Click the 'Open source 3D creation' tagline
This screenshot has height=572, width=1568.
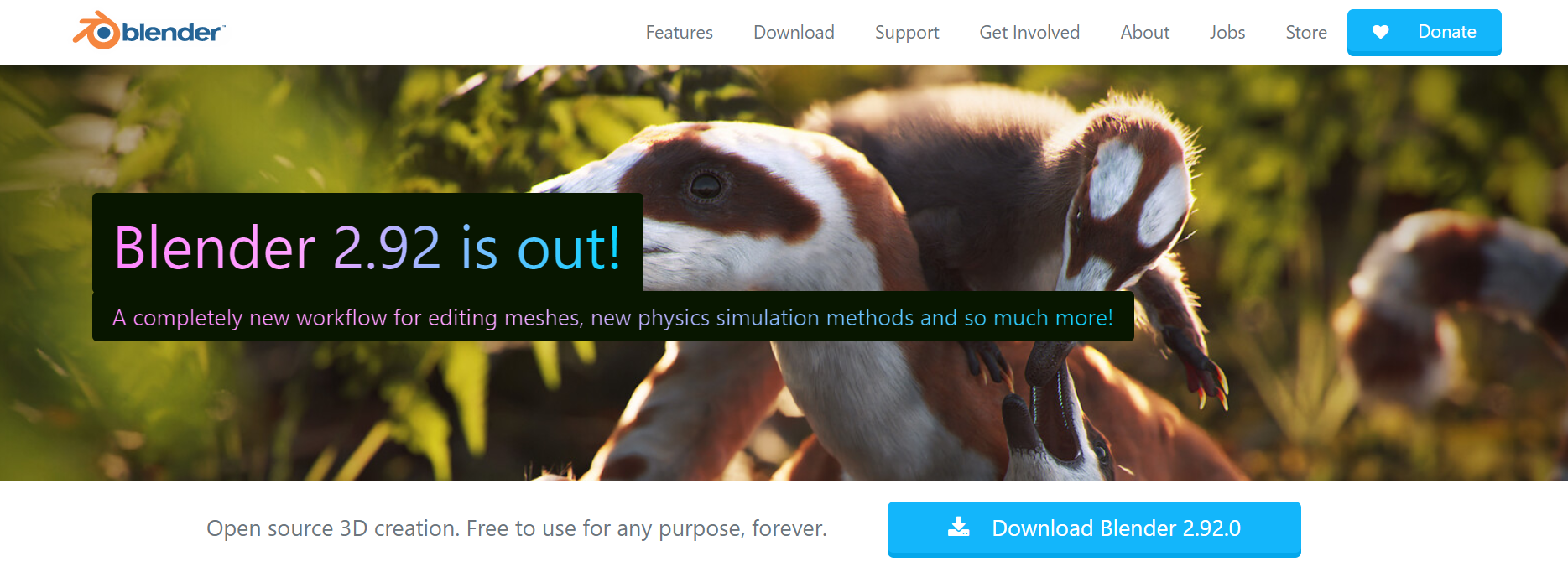[x=517, y=528]
